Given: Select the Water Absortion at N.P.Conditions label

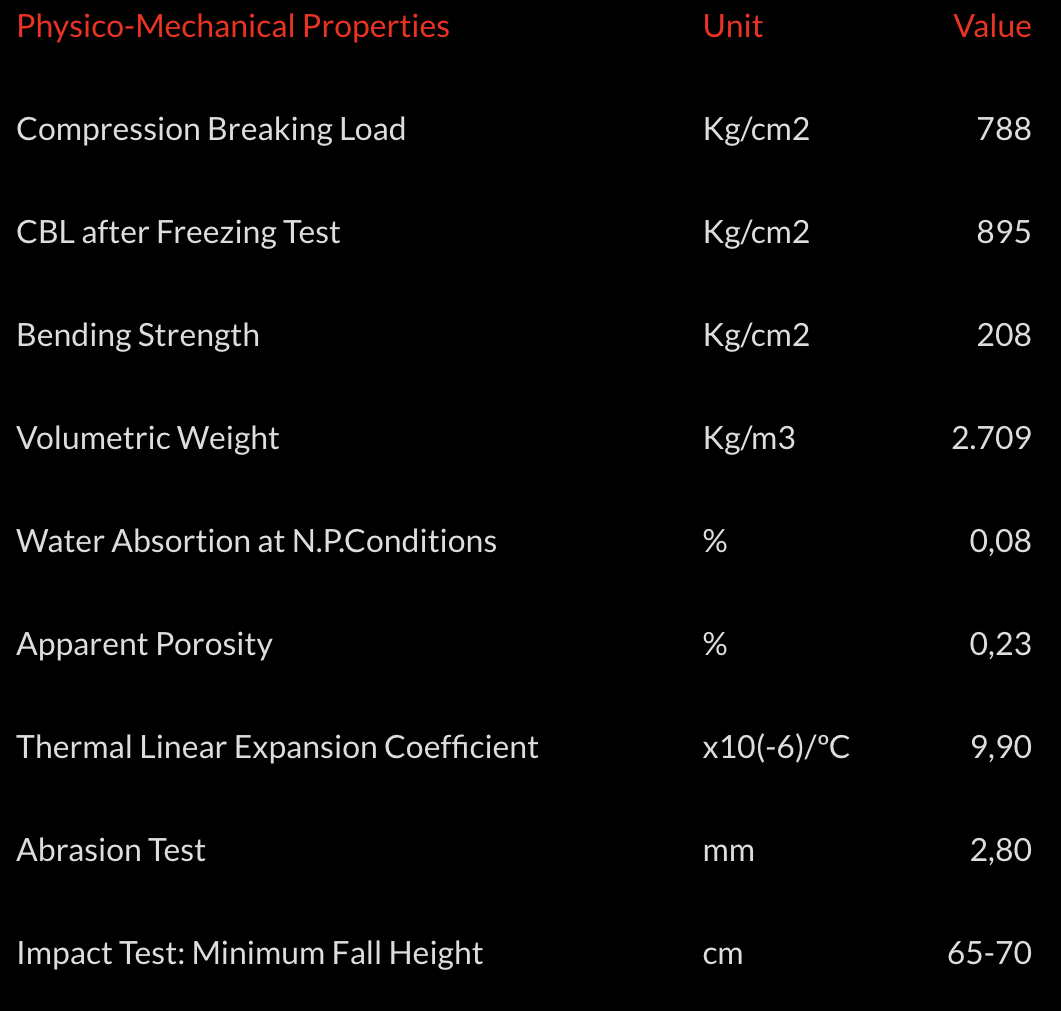Looking at the screenshot, I should click(x=257, y=541).
